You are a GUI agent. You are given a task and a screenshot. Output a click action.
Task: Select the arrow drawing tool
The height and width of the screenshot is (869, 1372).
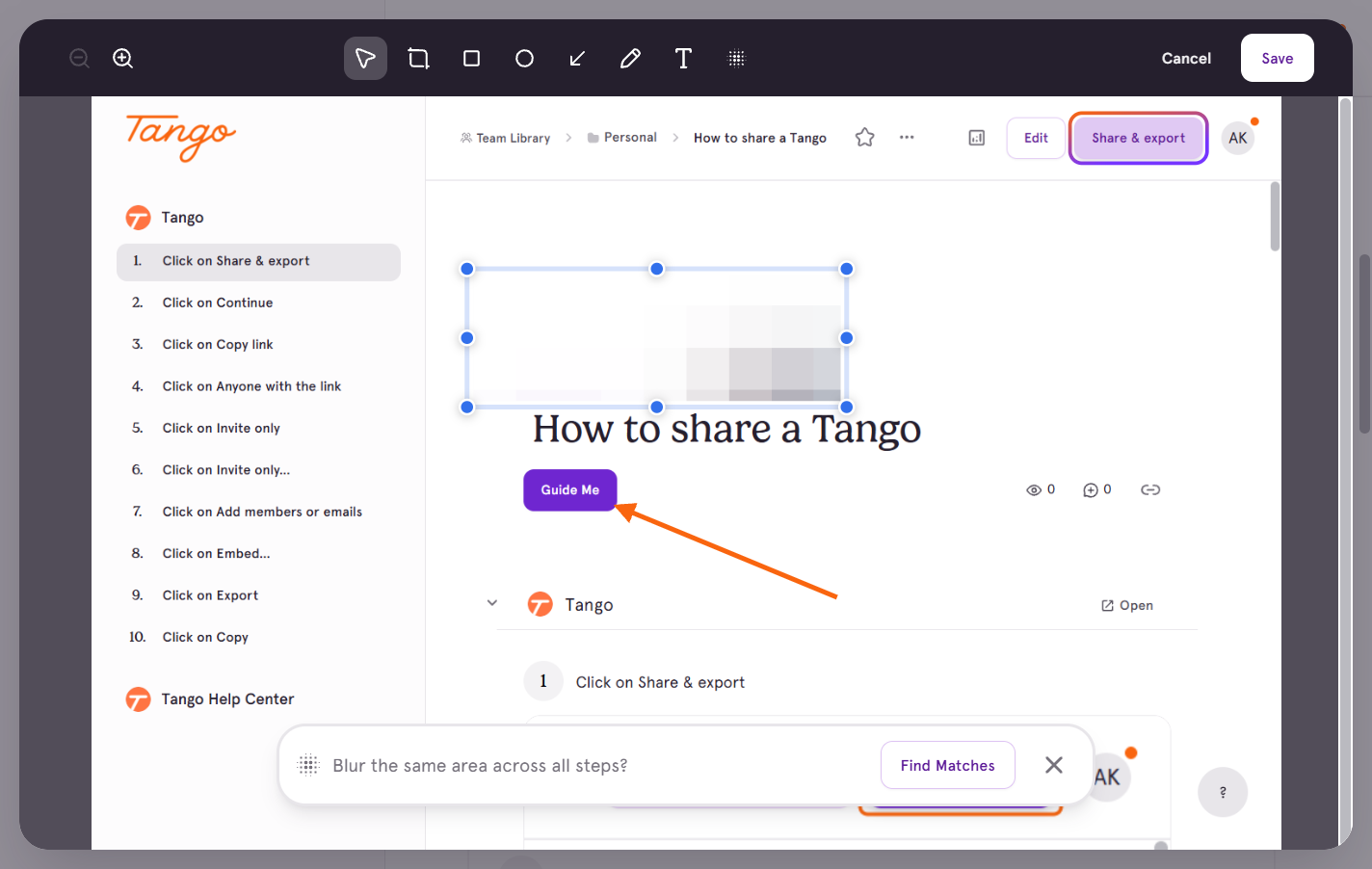[577, 59]
